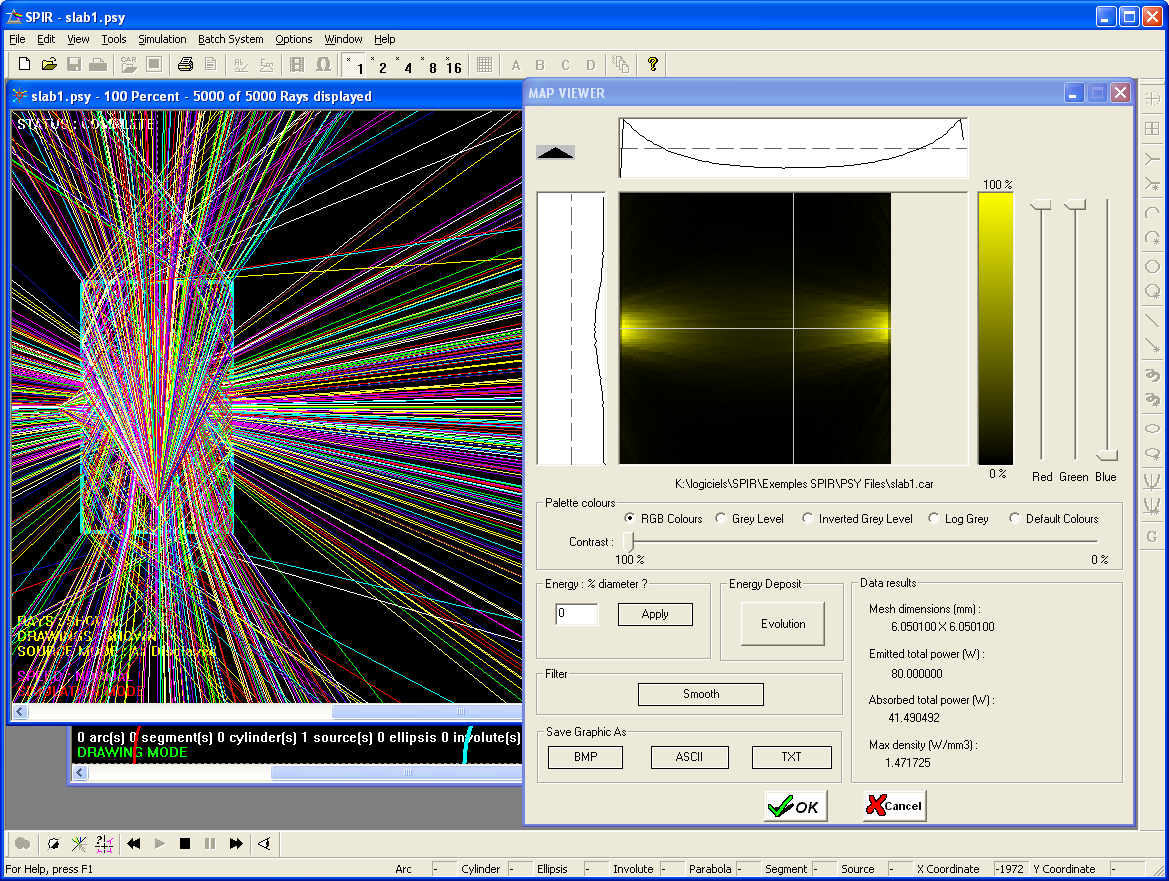Choose the Log Grey palette option
The image size is (1169, 881).
[x=934, y=519]
